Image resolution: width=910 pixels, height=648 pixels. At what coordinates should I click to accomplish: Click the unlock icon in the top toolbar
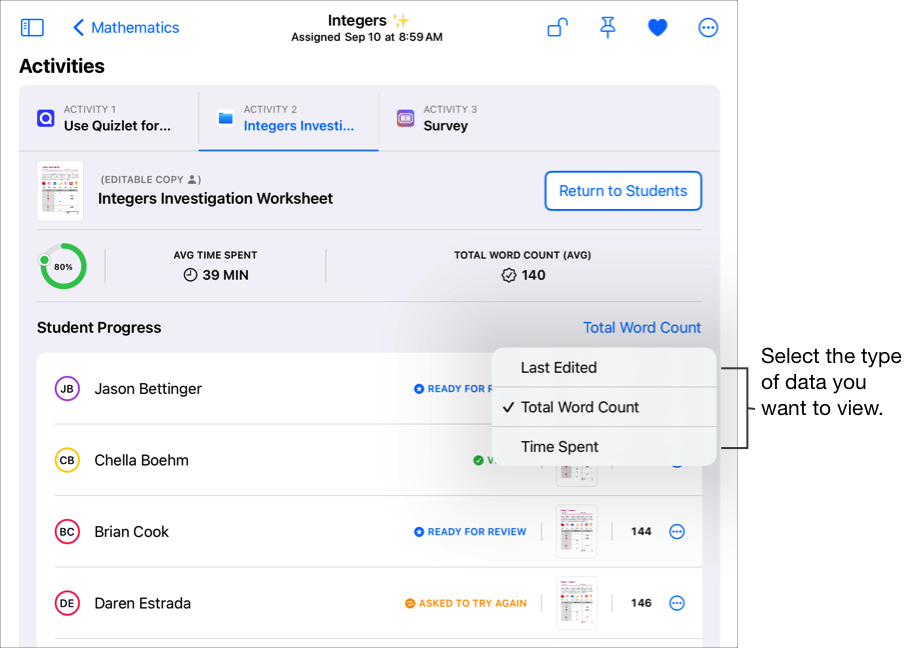(x=557, y=27)
